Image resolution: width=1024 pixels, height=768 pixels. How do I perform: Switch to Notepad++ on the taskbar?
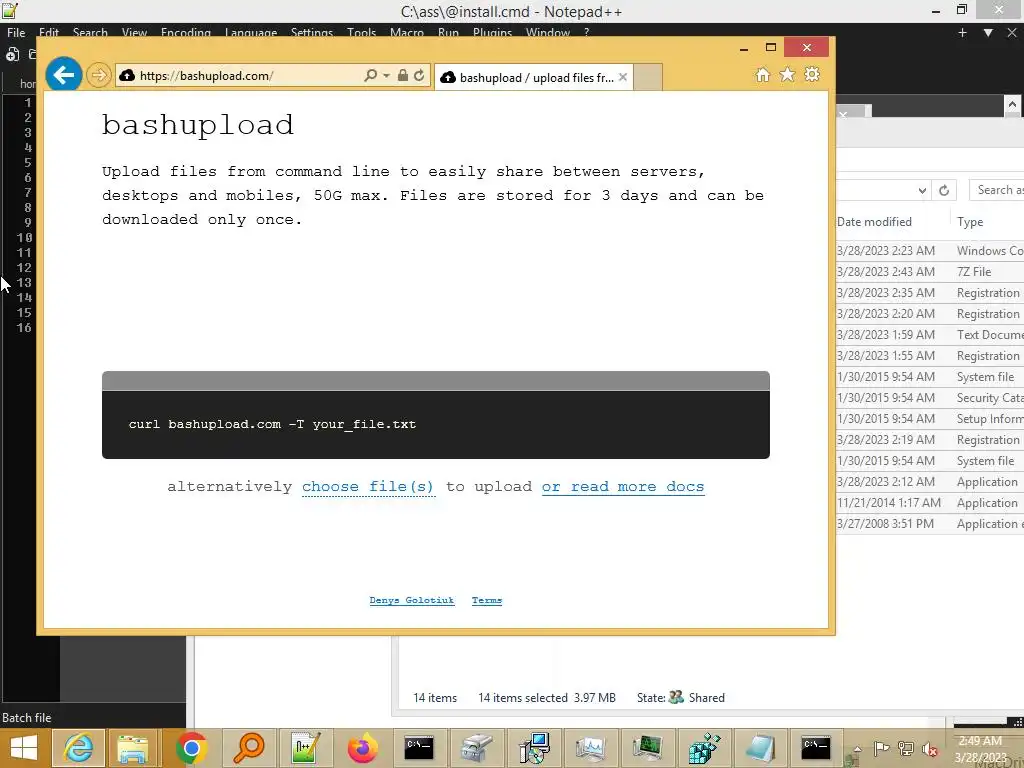(x=305, y=748)
